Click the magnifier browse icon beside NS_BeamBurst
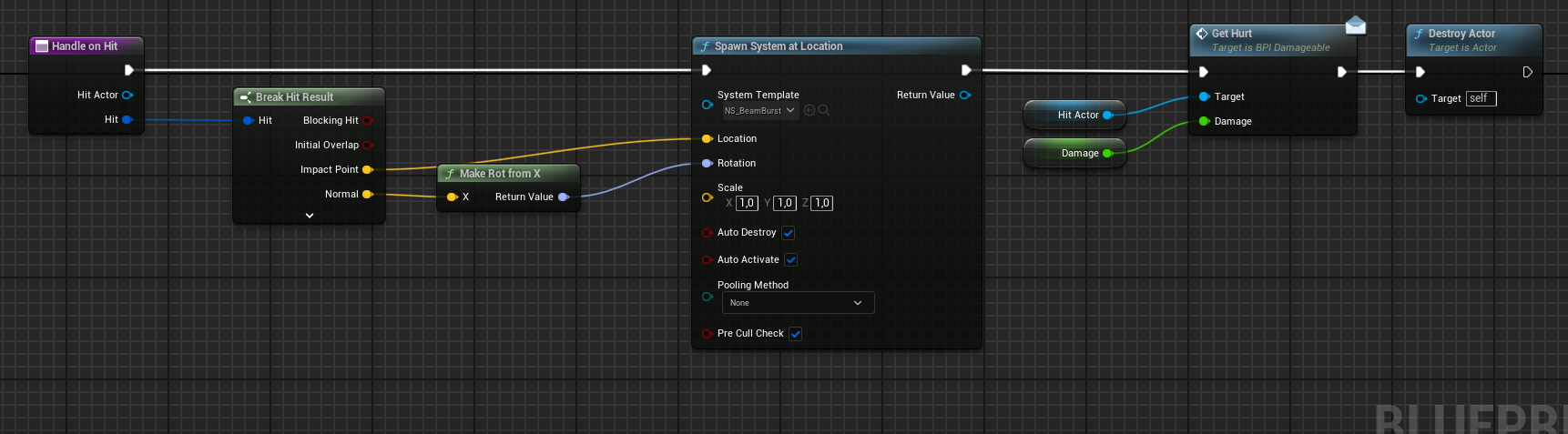 (824, 110)
